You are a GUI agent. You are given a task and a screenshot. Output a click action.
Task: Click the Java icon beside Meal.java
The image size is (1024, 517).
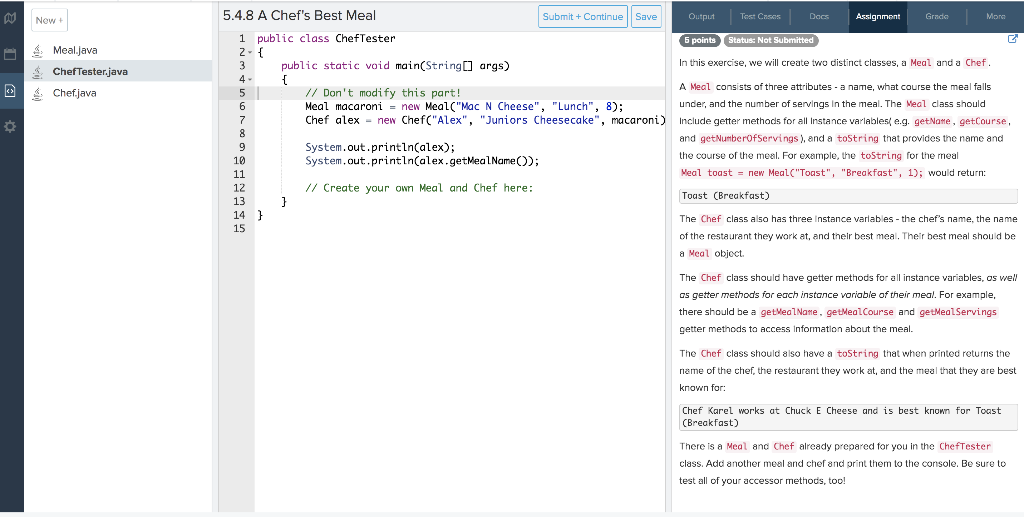click(38, 50)
